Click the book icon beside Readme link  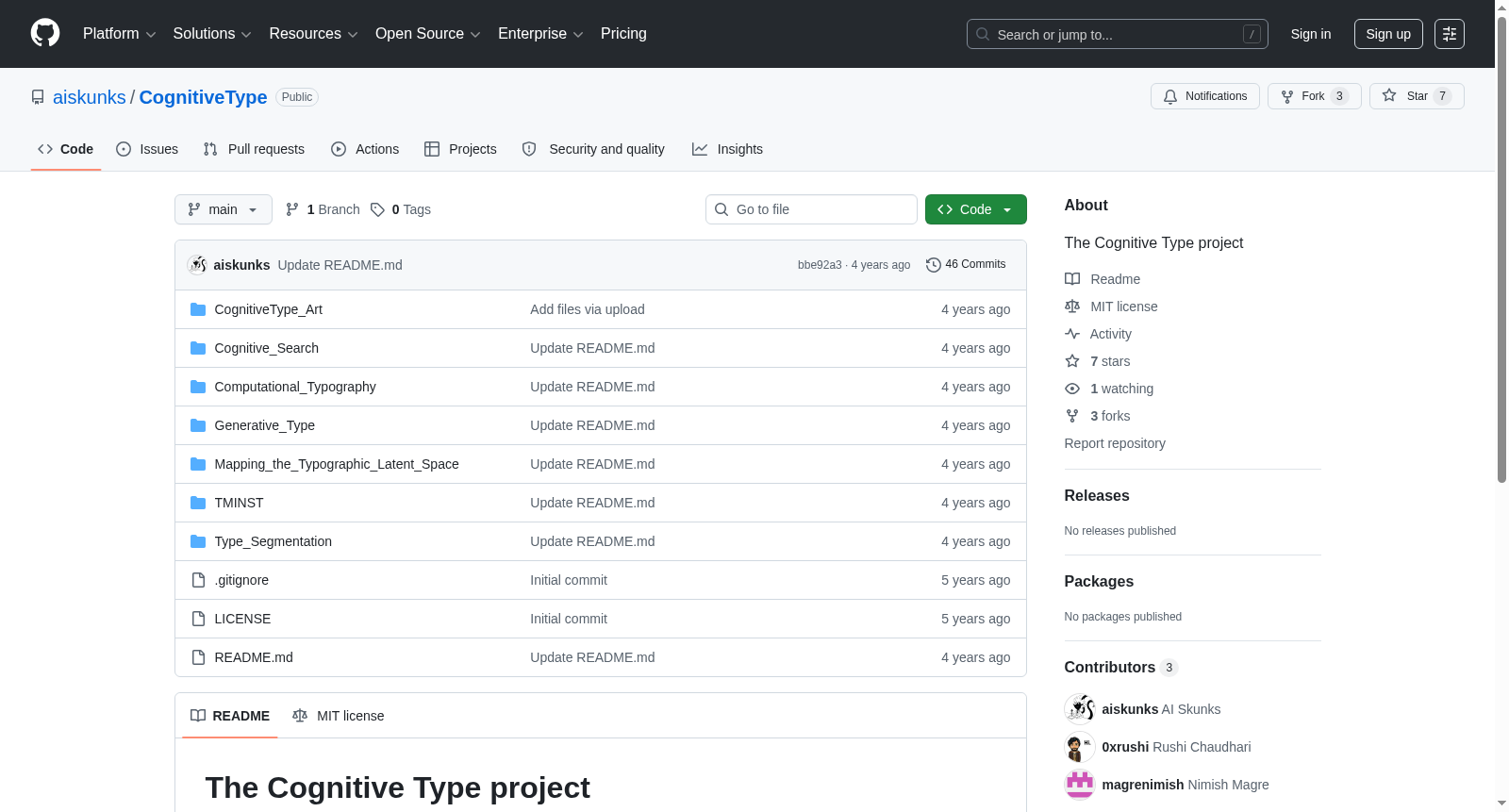click(x=1072, y=279)
